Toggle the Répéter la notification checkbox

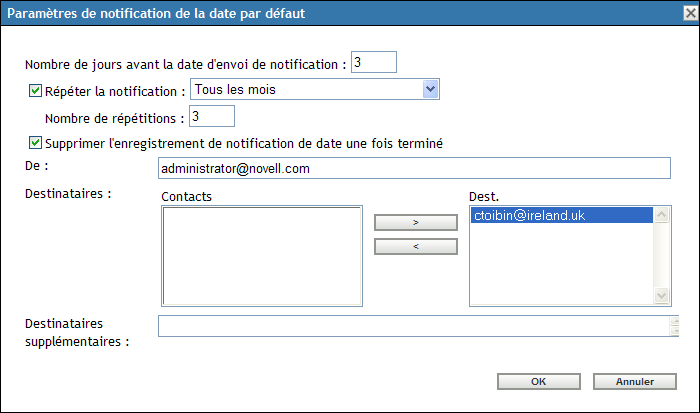pyautogui.click(x=35, y=90)
